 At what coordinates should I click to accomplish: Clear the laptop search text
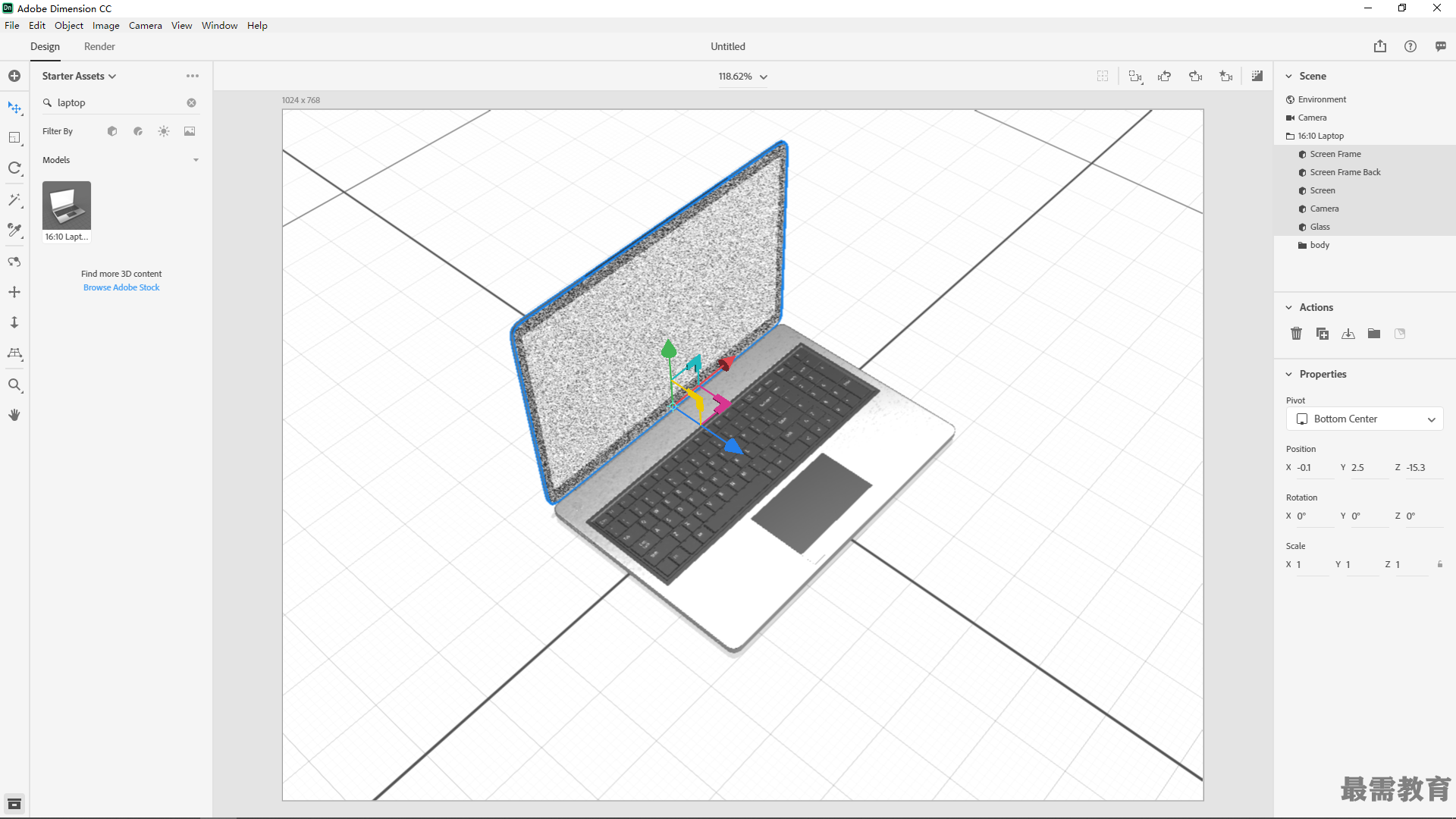tap(191, 102)
